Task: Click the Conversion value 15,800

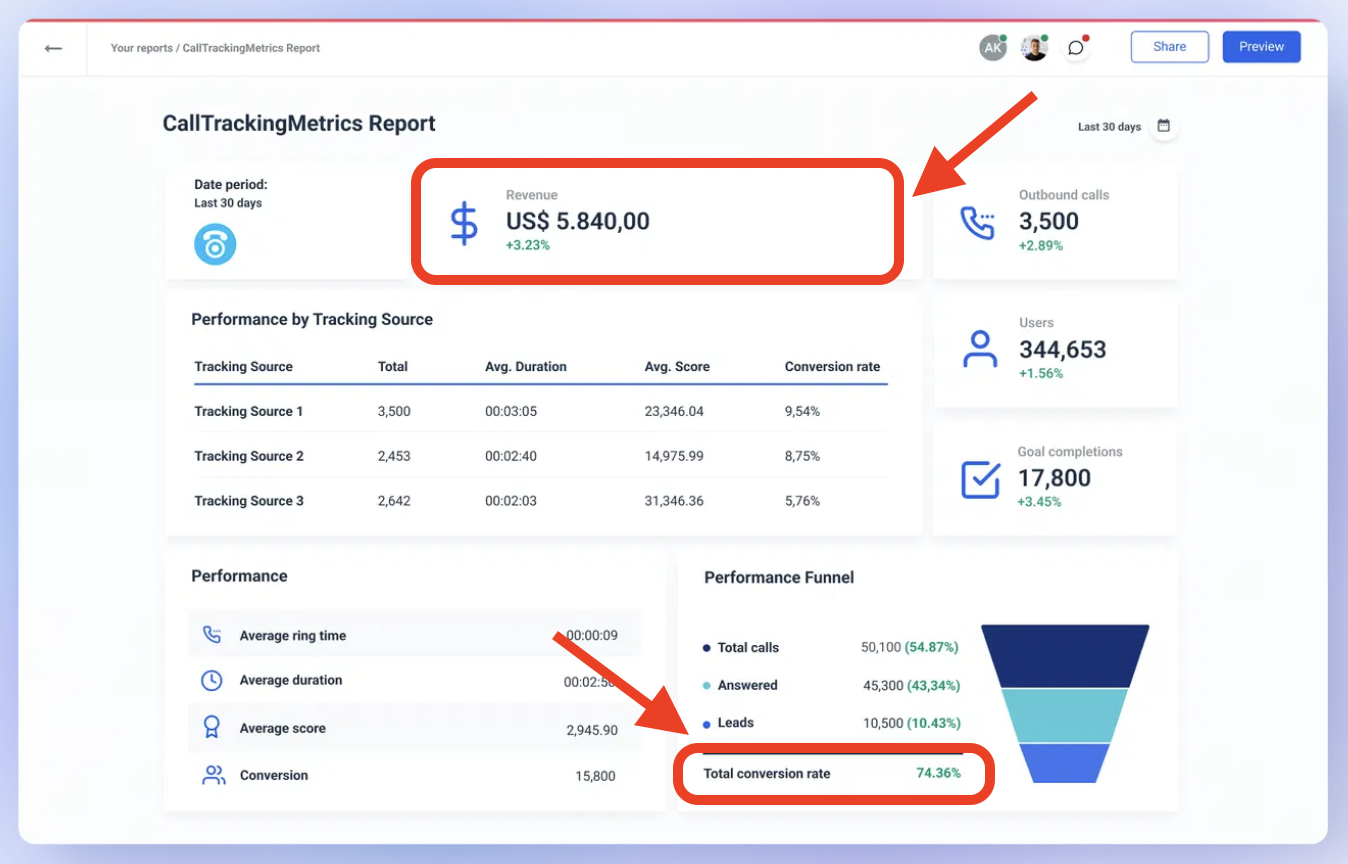Action: pyautogui.click(x=595, y=776)
